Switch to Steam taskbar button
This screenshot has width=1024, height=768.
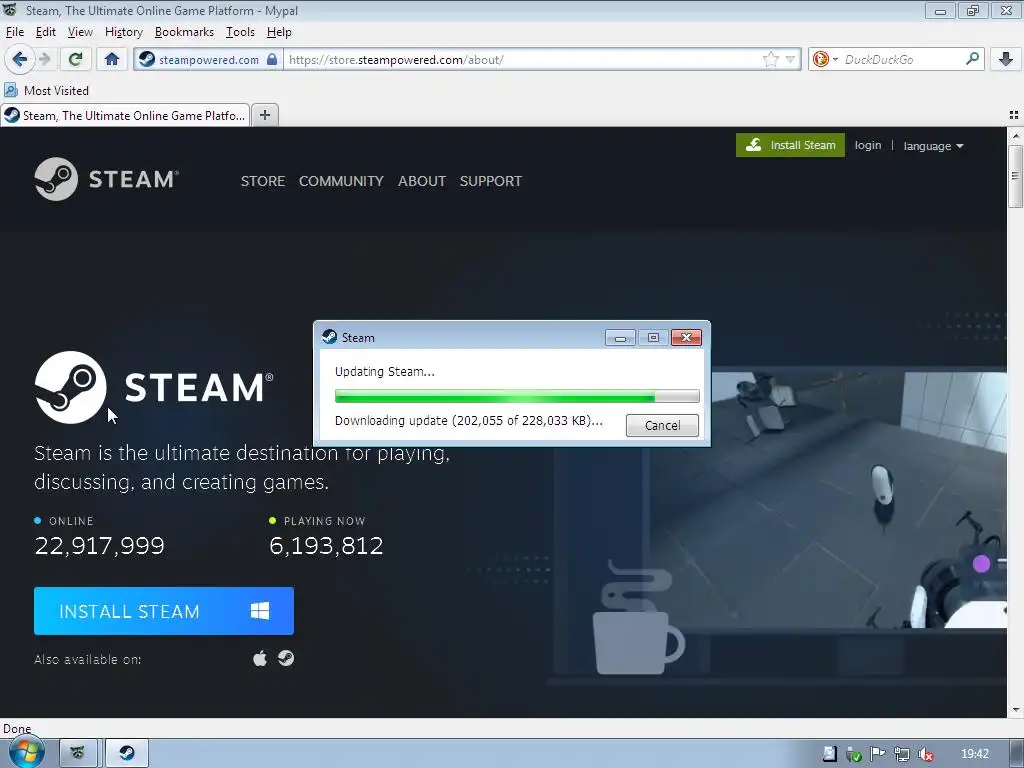click(127, 753)
